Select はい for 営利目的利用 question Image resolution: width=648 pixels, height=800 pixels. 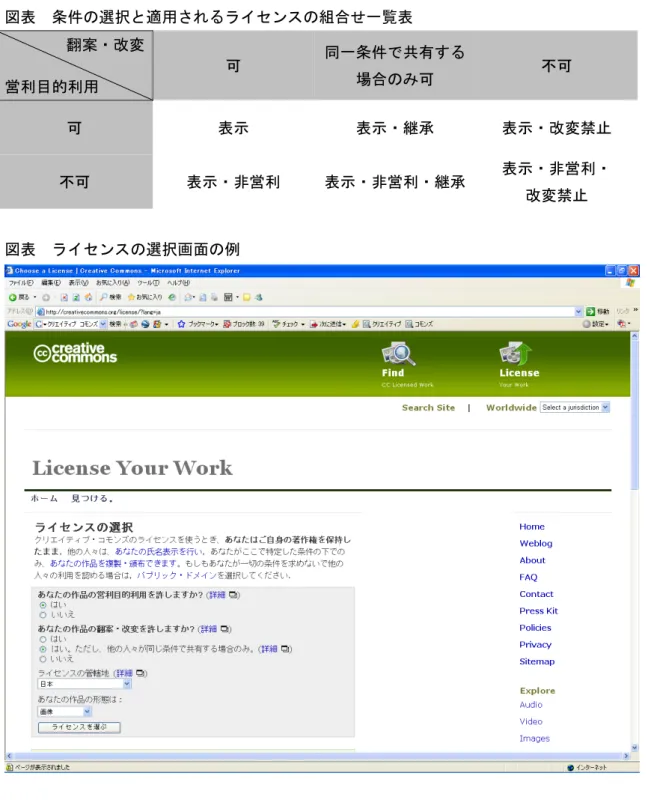(x=43, y=605)
